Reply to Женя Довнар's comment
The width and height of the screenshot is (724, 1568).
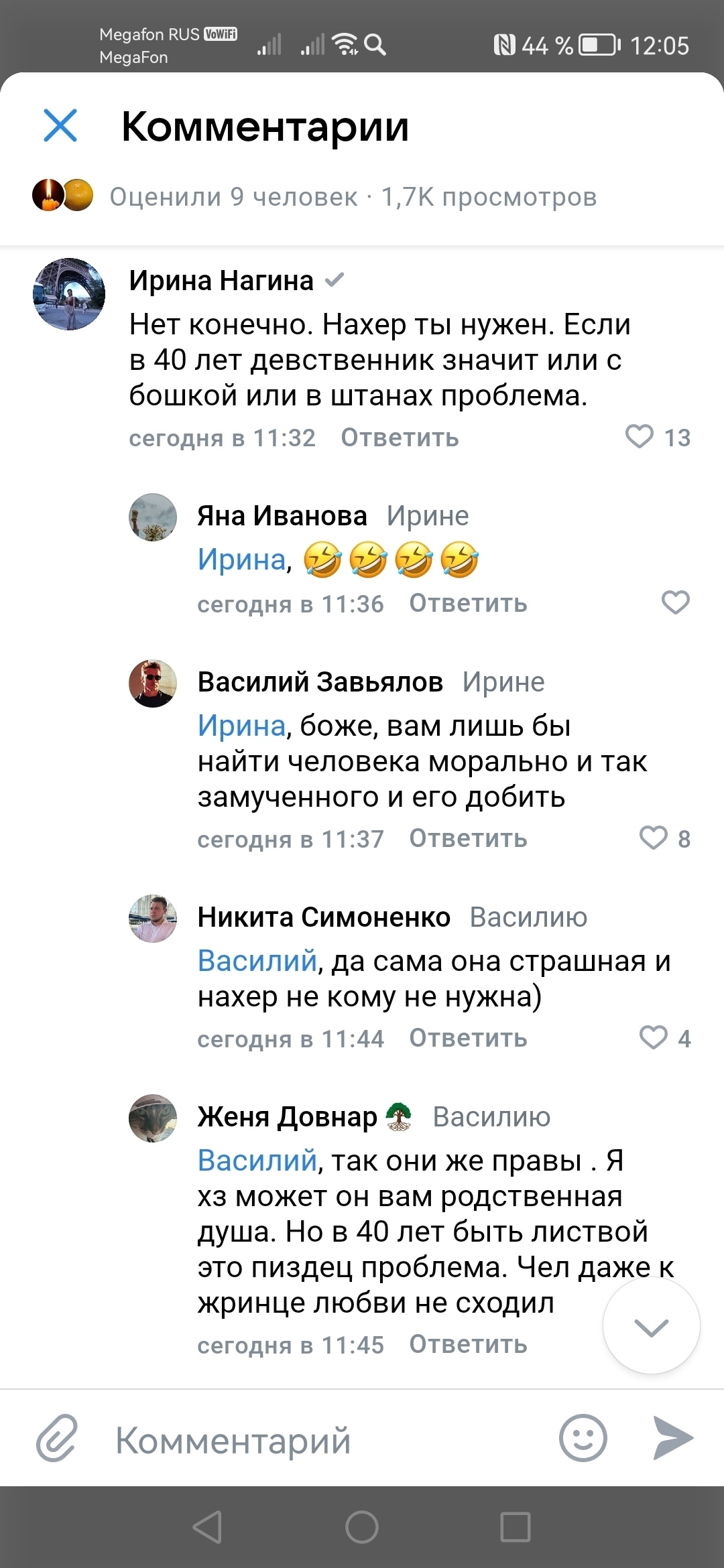468,1344
